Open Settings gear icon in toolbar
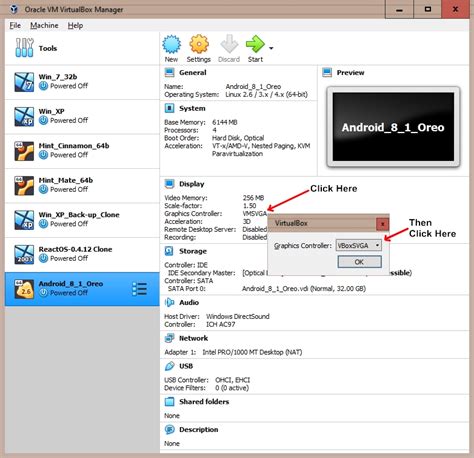474x458 pixels. pos(199,44)
